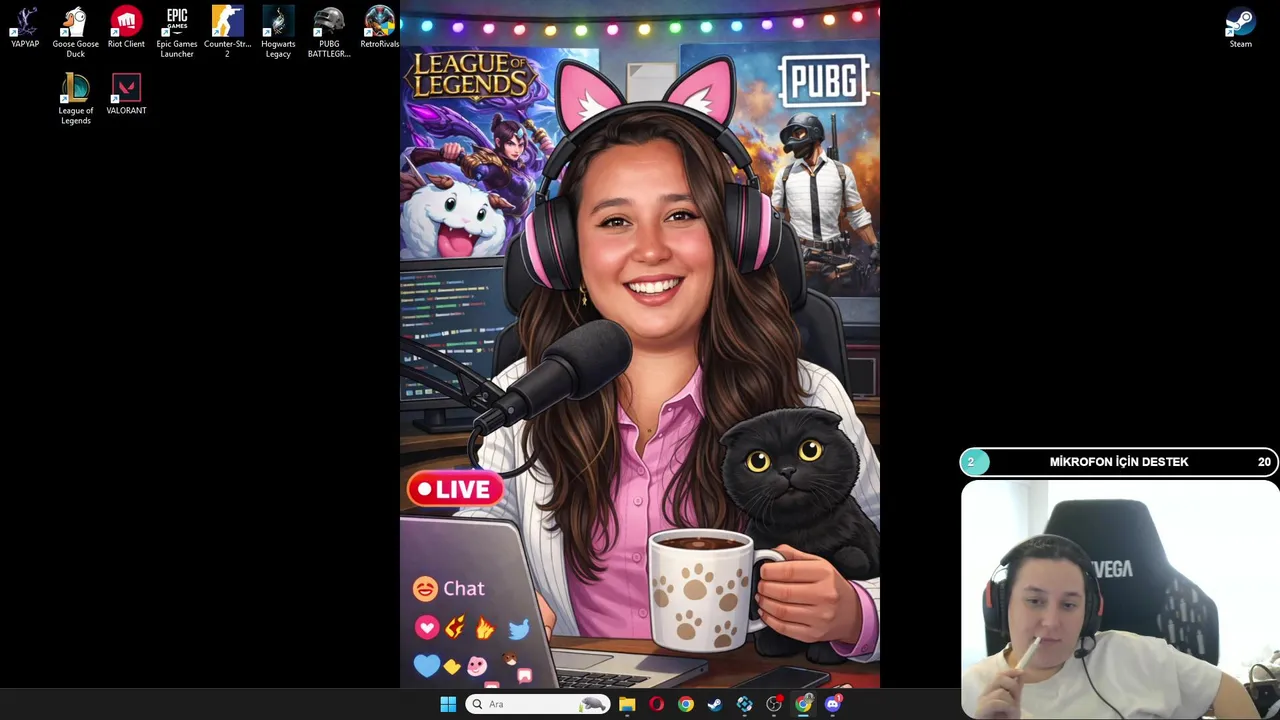Click the VALORANT desktop shortcut

126,94
